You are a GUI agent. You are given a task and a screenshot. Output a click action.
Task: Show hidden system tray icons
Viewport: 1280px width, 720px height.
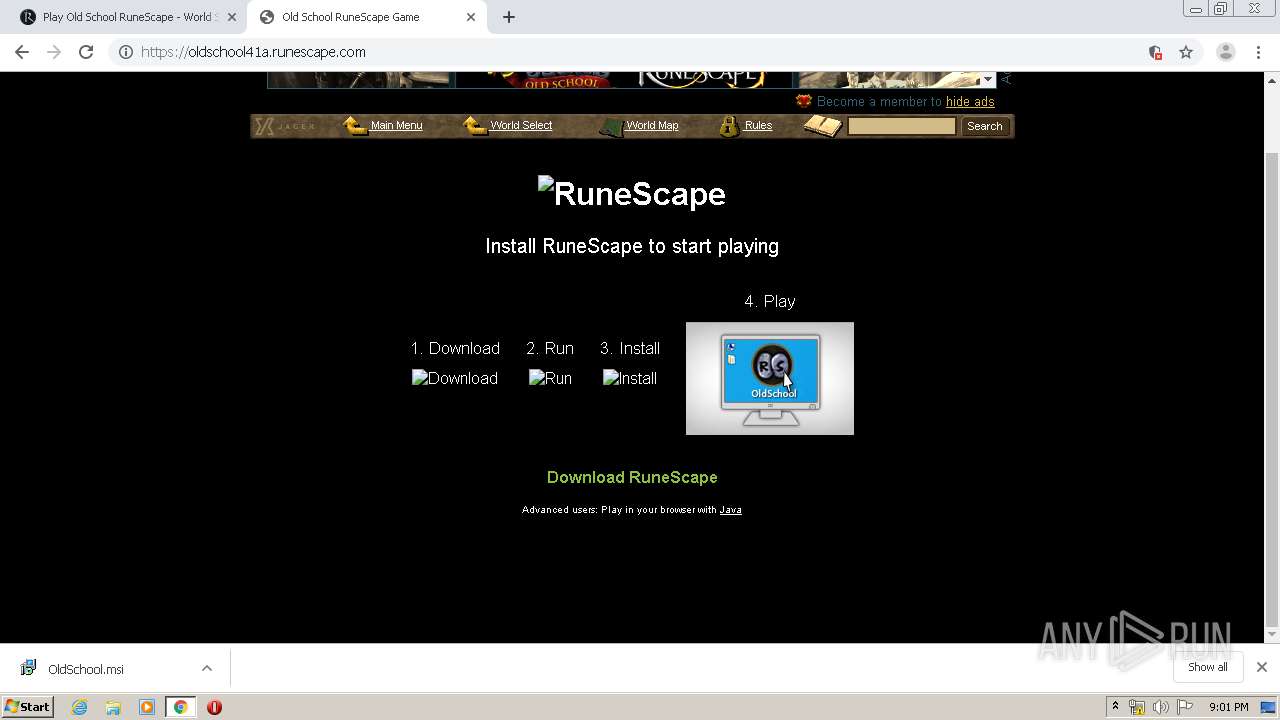click(x=1115, y=707)
